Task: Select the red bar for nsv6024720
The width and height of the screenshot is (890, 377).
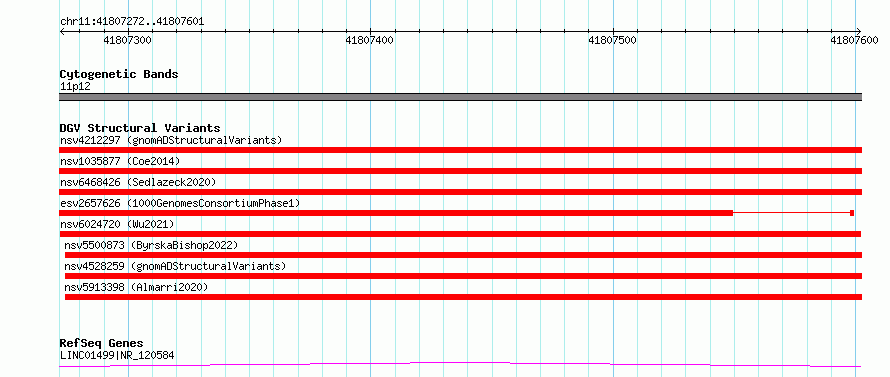Action: pyautogui.click(x=460, y=234)
